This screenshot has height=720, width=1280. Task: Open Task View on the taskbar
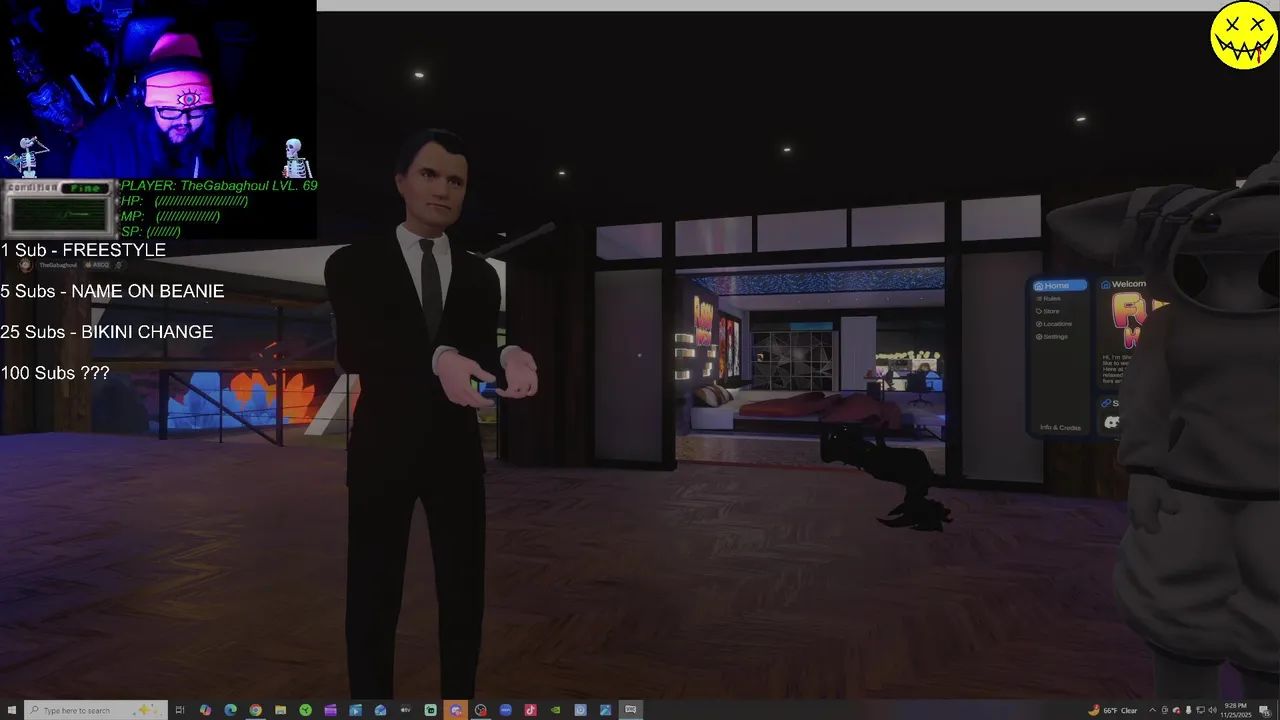180,710
